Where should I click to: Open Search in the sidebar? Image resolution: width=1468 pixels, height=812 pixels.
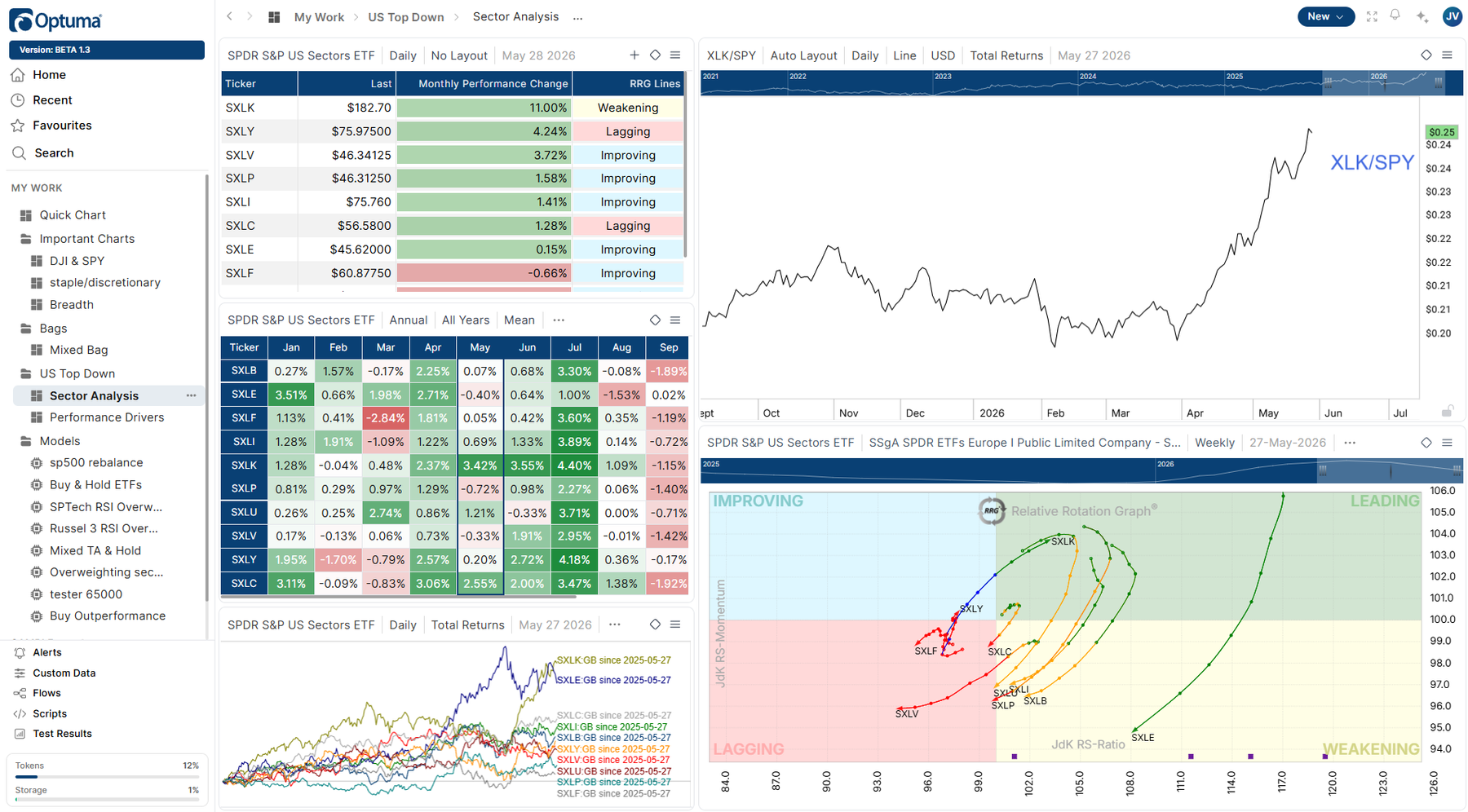[54, 153]
